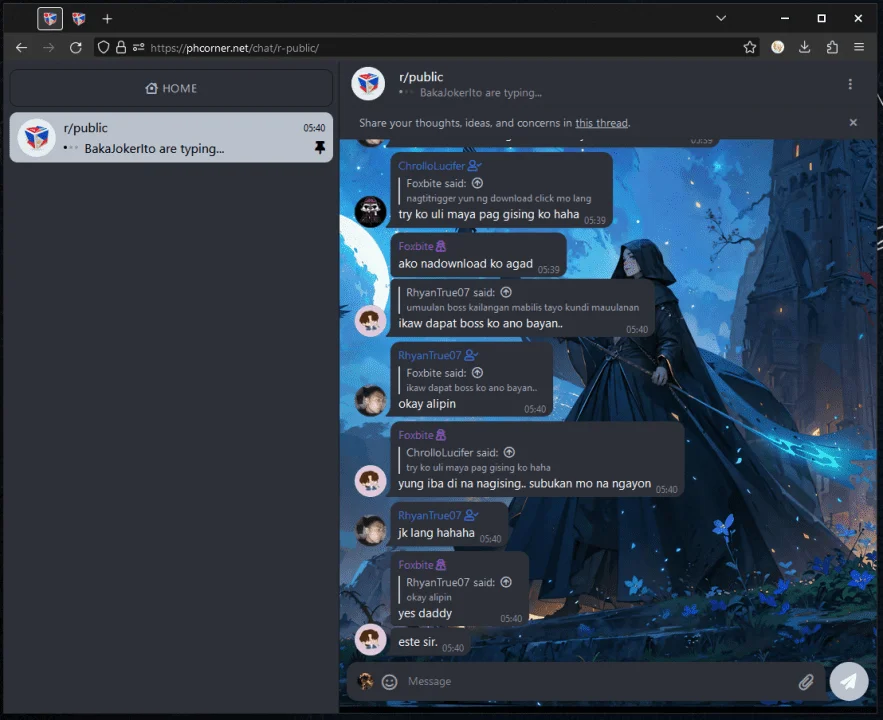The height and width of the screenshot is (720, 883).
Task: Reload the page with the refresh icon
Action: pyautogui.click(x=76, y=48)
